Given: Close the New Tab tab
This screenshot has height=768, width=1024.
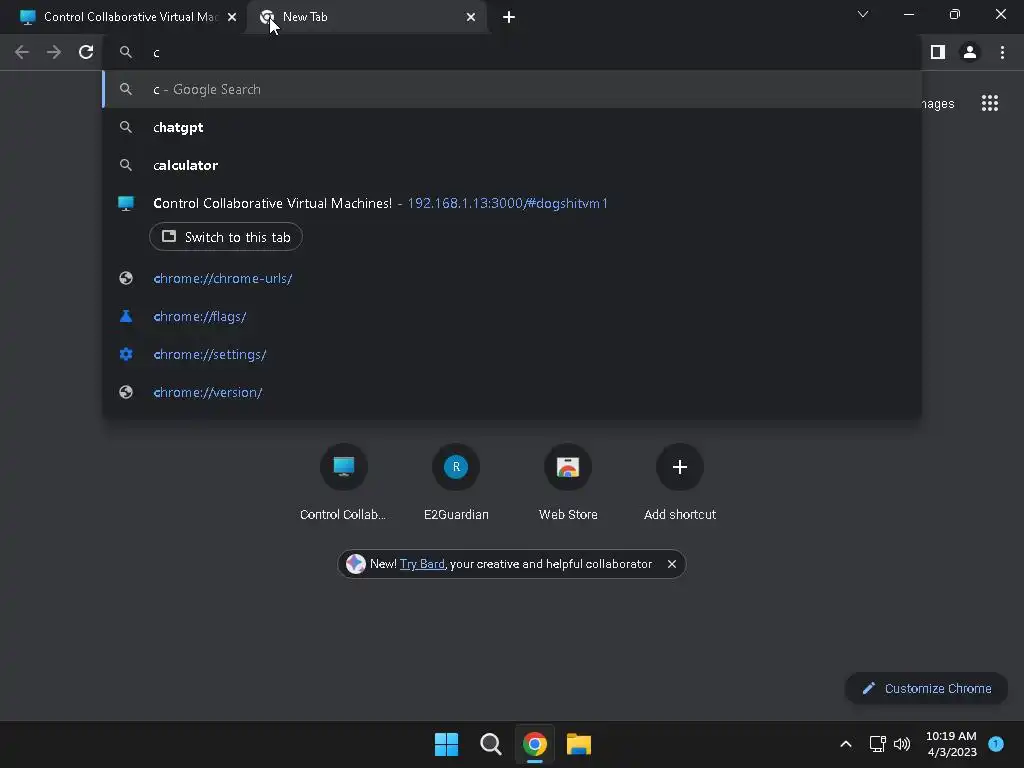Looking at the screenshot, I should pyautogui.click(x=471, y=17).
